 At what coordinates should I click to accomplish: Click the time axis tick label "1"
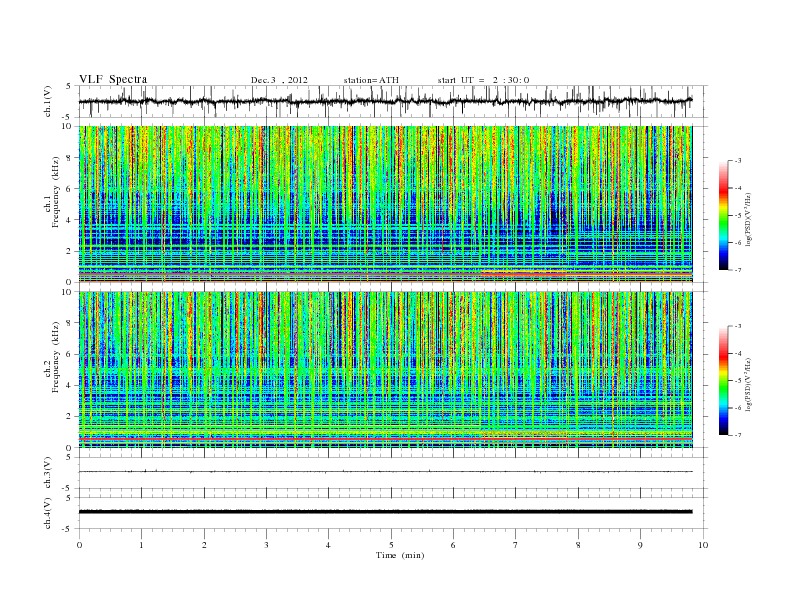[141, 545]
